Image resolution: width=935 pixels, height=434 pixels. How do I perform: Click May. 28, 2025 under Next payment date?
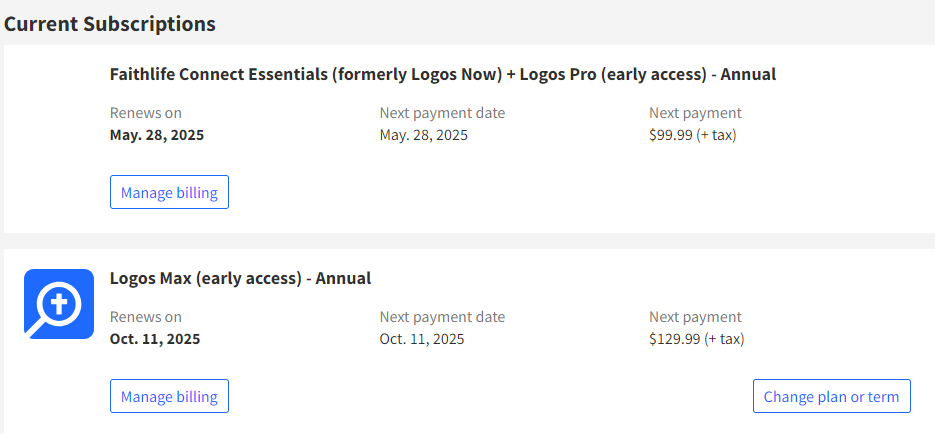click(x=424, y=135)
